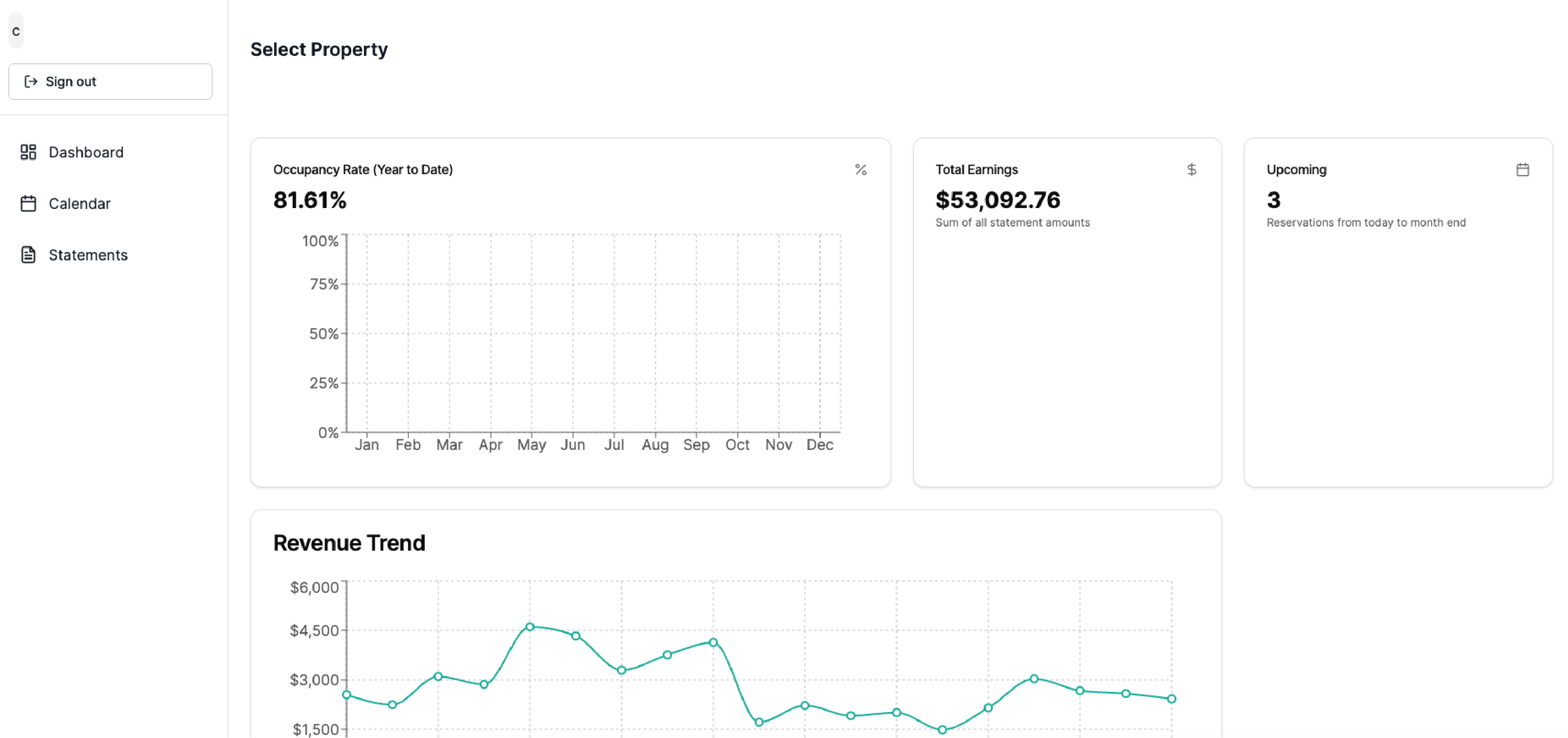Click the 81.61% occupancy rate value

click(x=310, y=200)
